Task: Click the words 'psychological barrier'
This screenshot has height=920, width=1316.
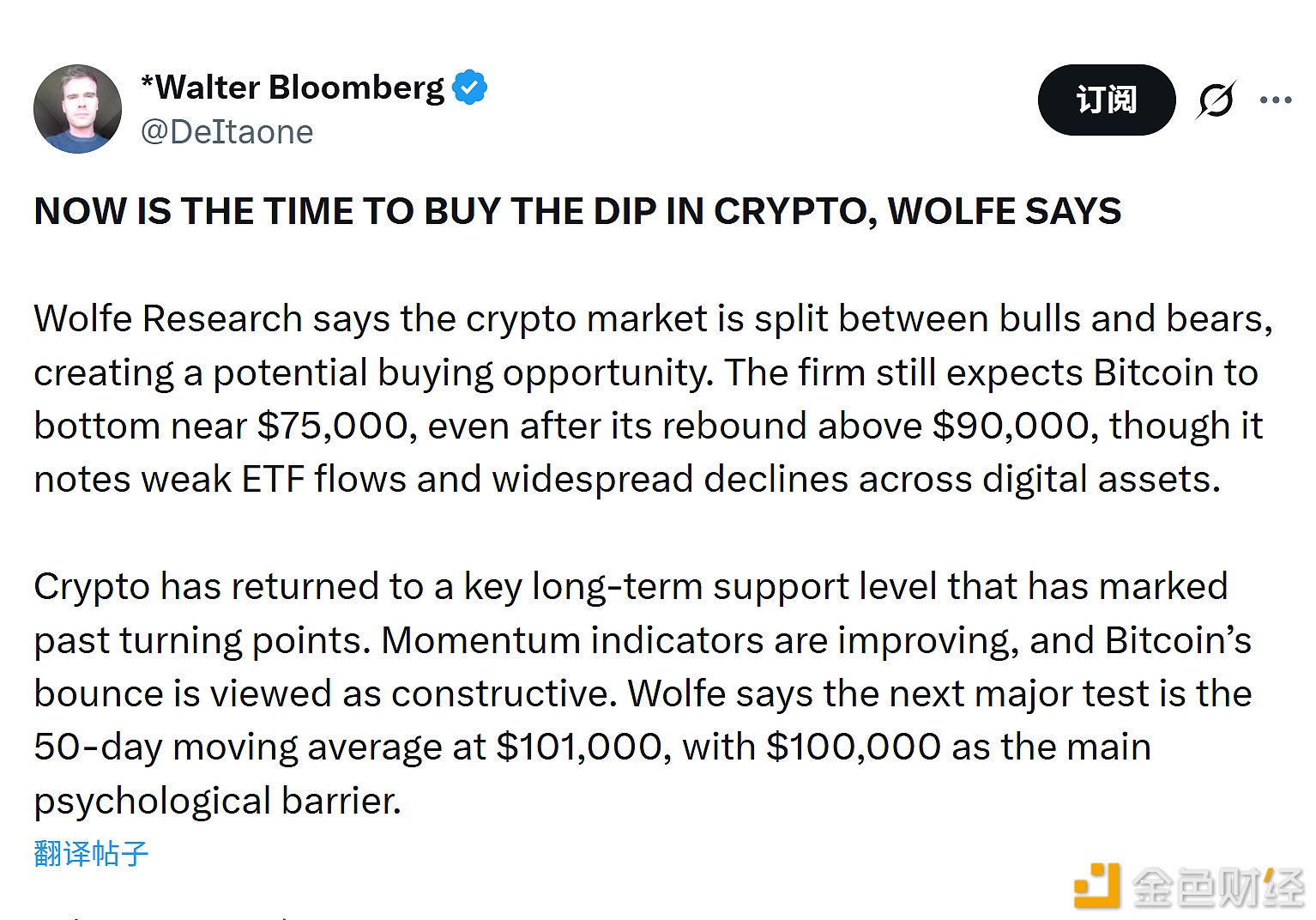Action: [x=217, y=802]
